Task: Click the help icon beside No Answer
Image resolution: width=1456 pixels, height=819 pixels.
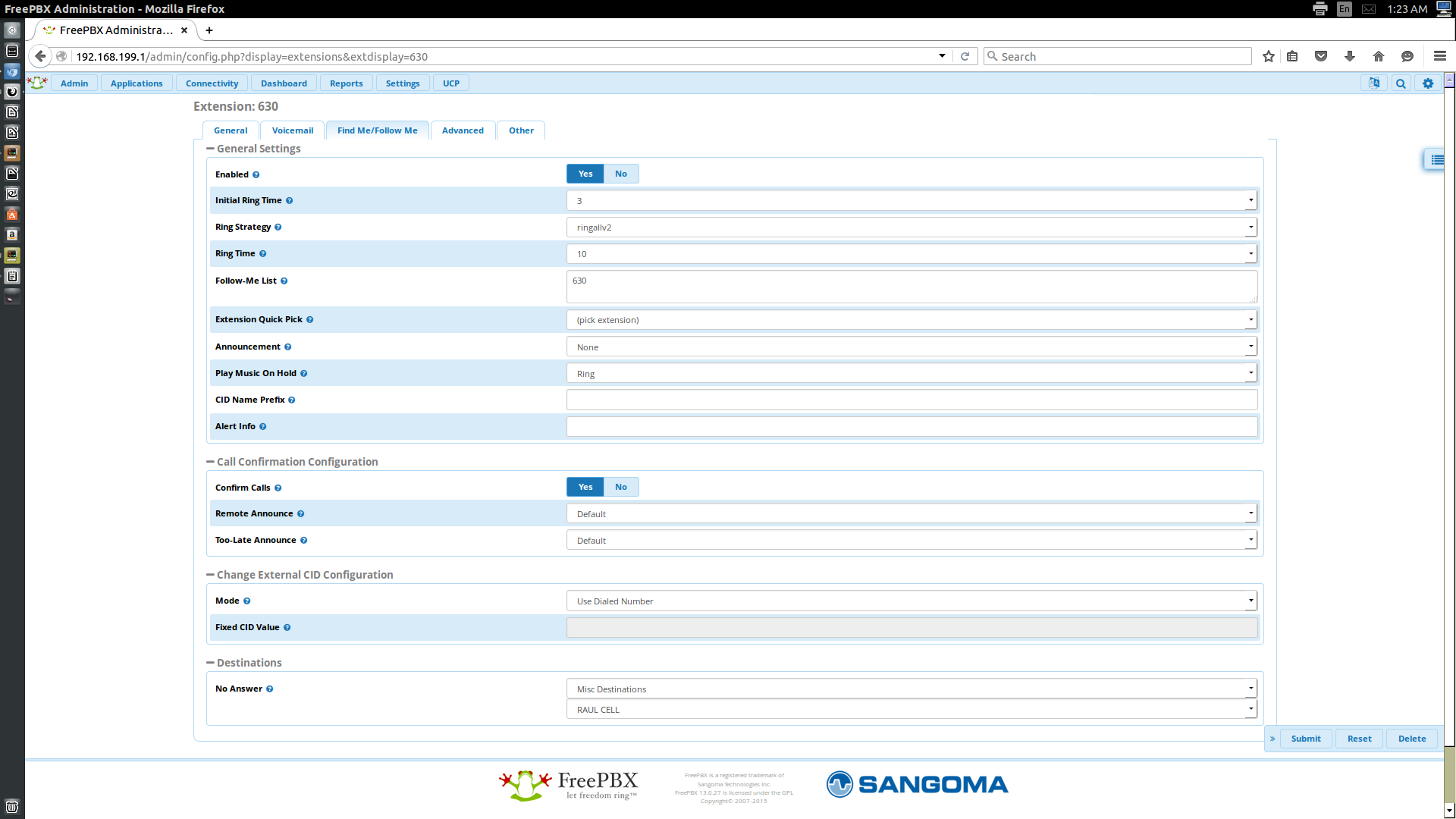Action: tap(269, 689)
